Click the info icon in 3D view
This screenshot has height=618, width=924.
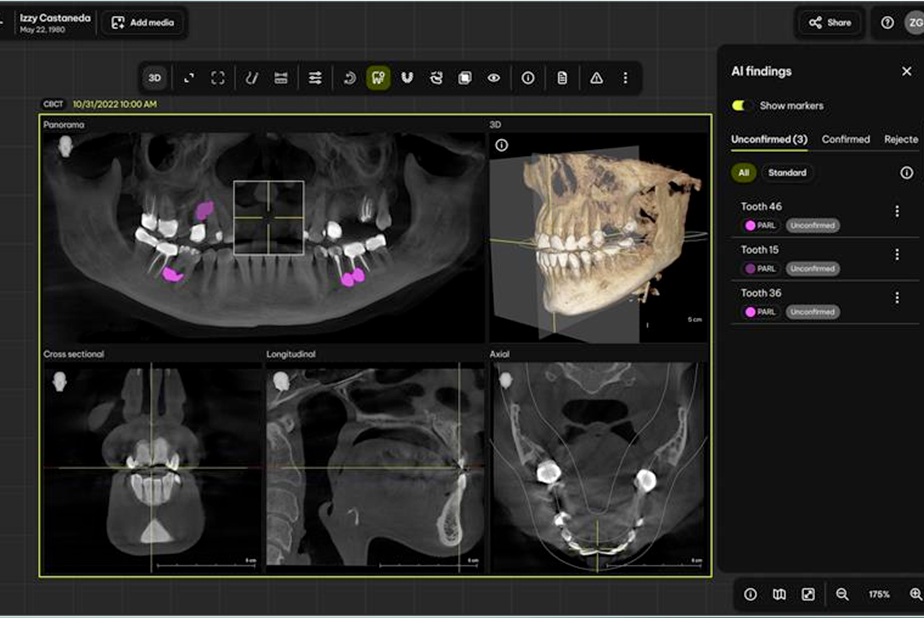click(x=501, y=145)
